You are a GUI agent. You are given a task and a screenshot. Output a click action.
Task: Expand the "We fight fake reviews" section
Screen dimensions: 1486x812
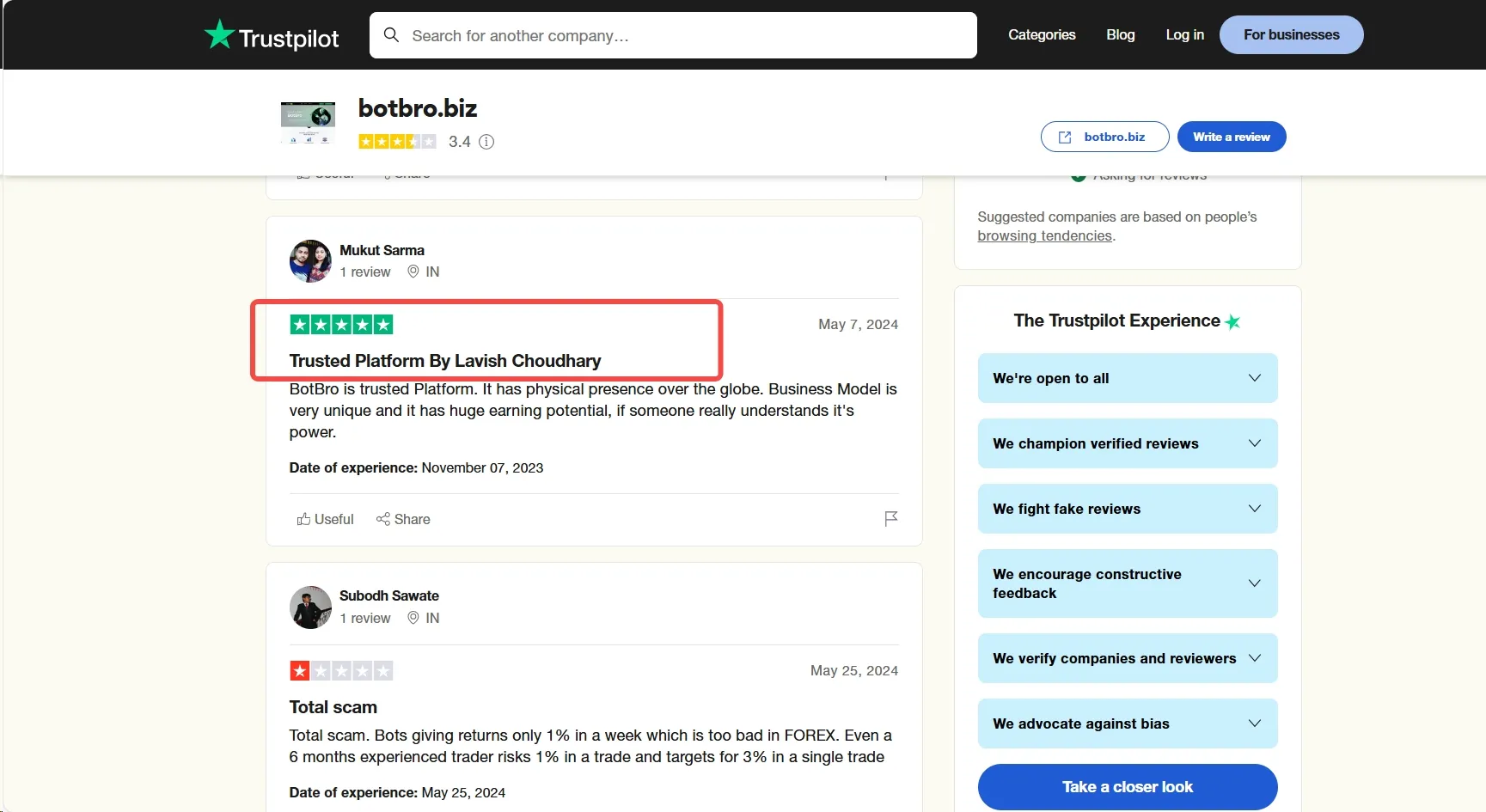click(x=1128, y=509)
